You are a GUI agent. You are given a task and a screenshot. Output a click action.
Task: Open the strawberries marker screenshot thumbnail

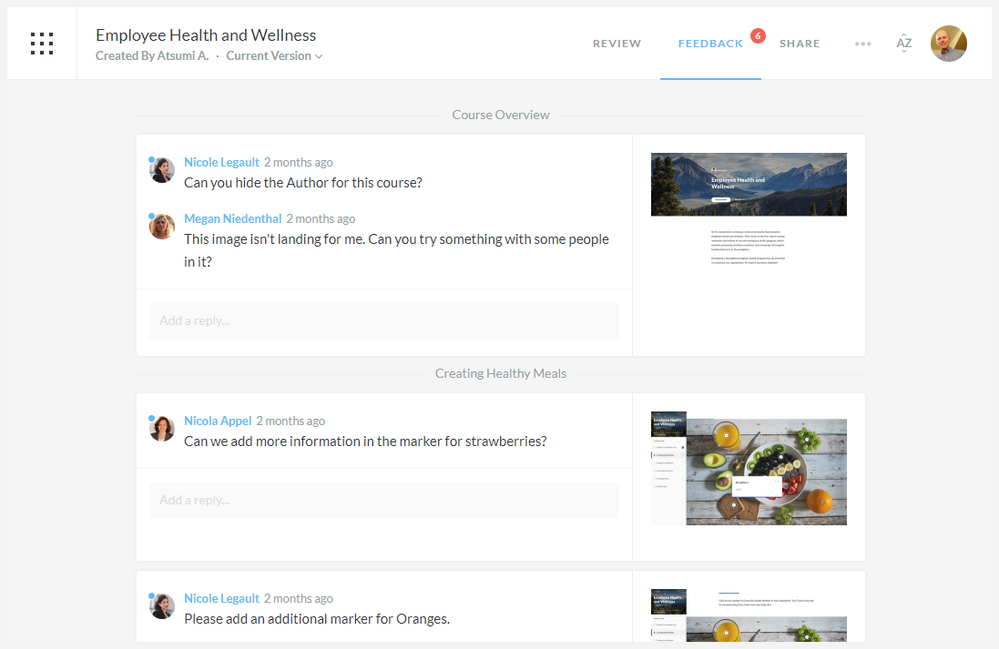(749, 468)
